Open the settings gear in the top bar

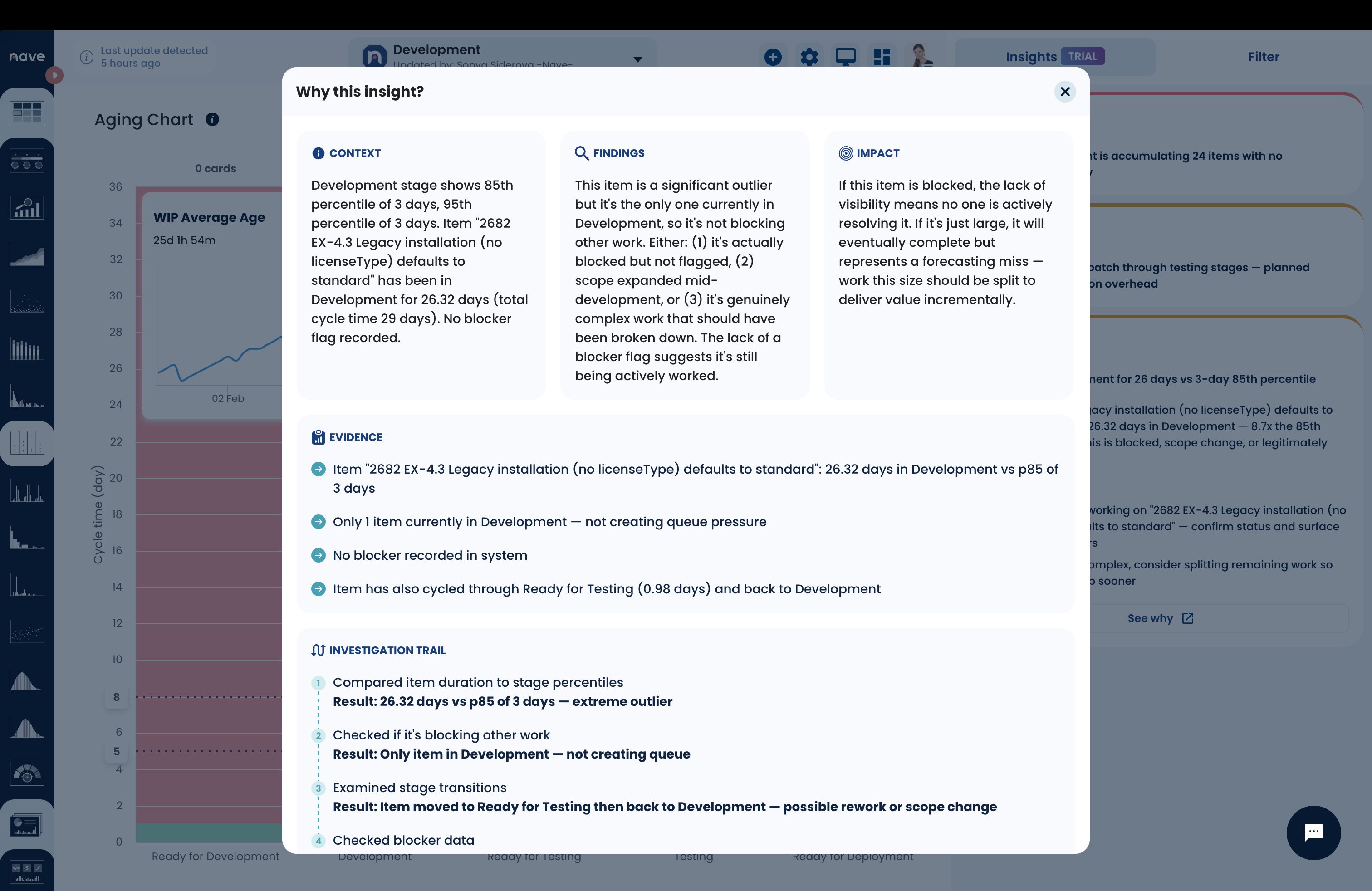click(x=809, y=56)
